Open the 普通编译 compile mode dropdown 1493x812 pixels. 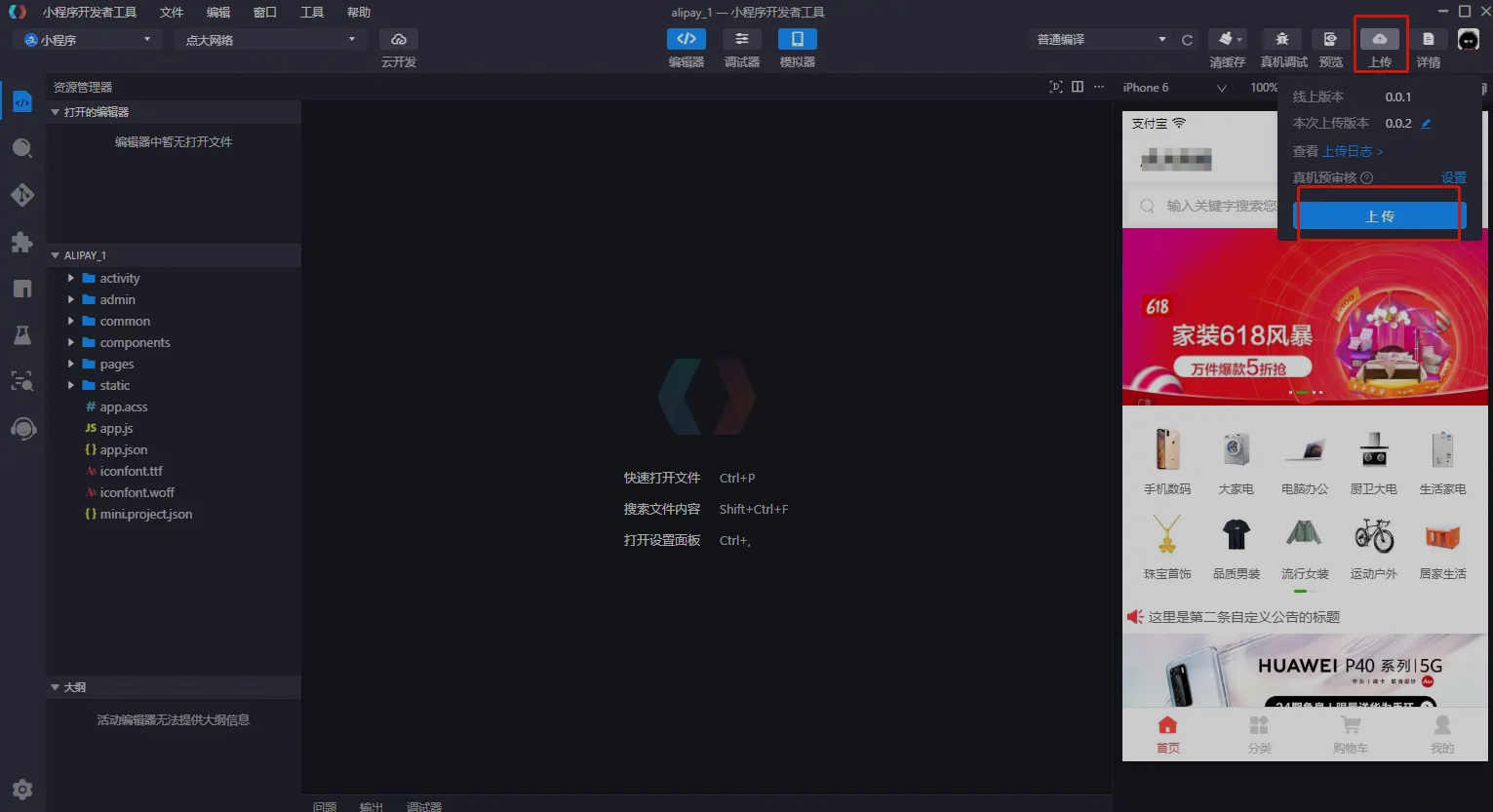point(1100,40)
